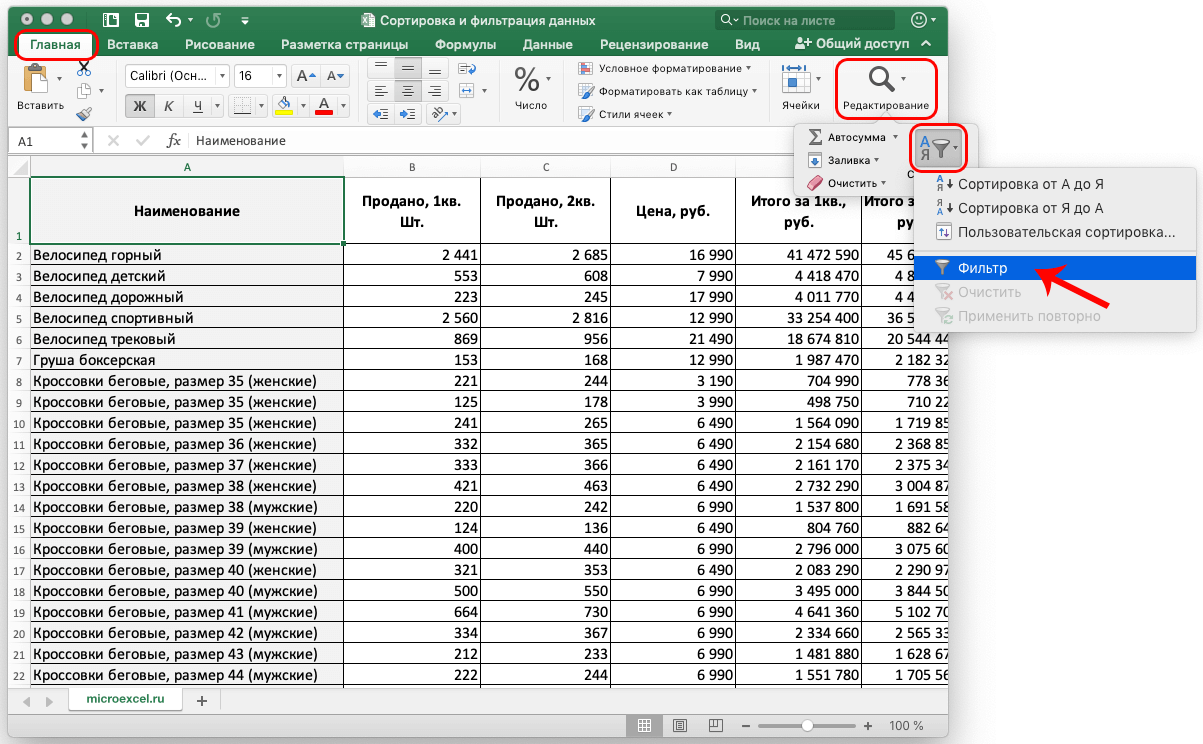Open the Формулы ribbon tab
This screenshot has width=1203, height=744.
[465, 44]
